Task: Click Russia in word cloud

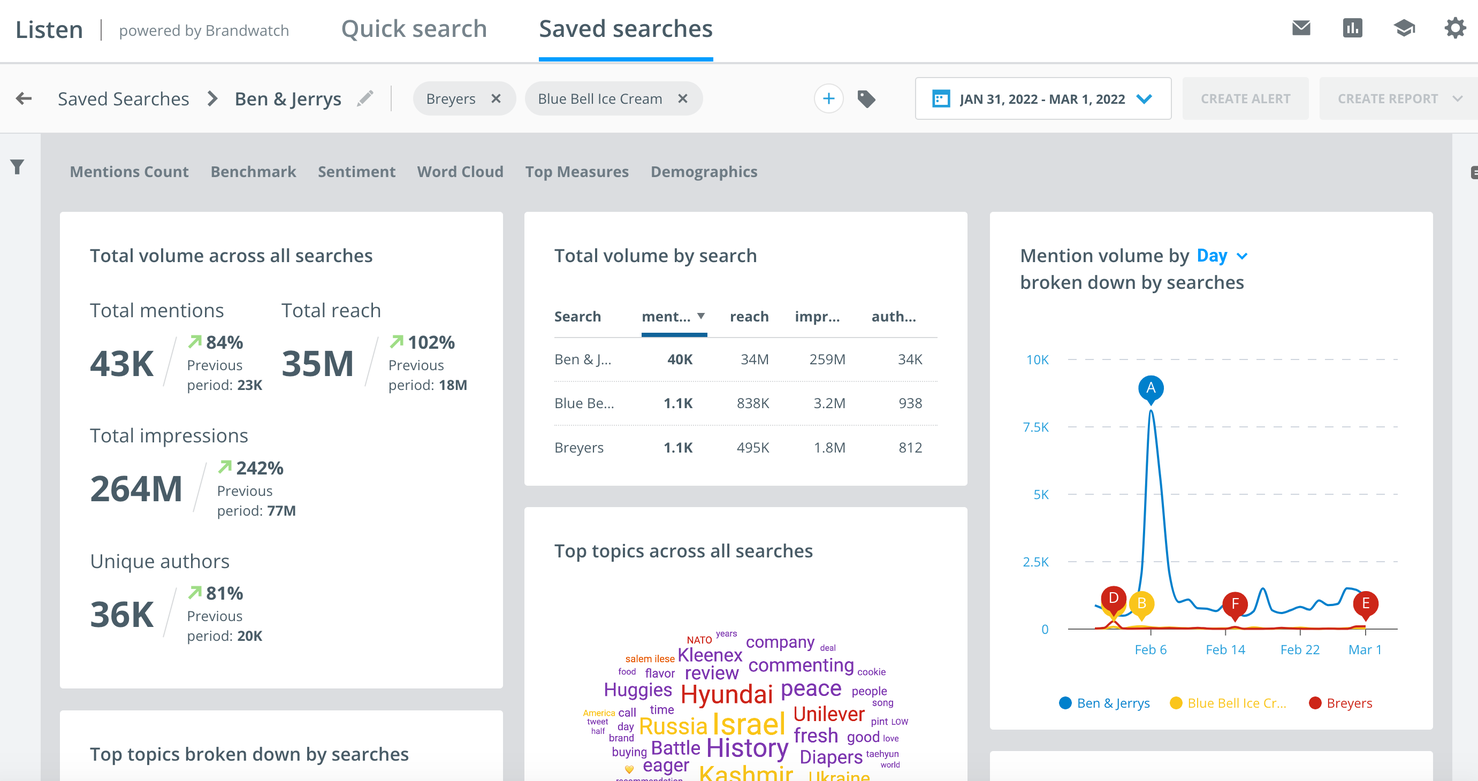Action: pos(673,726)
